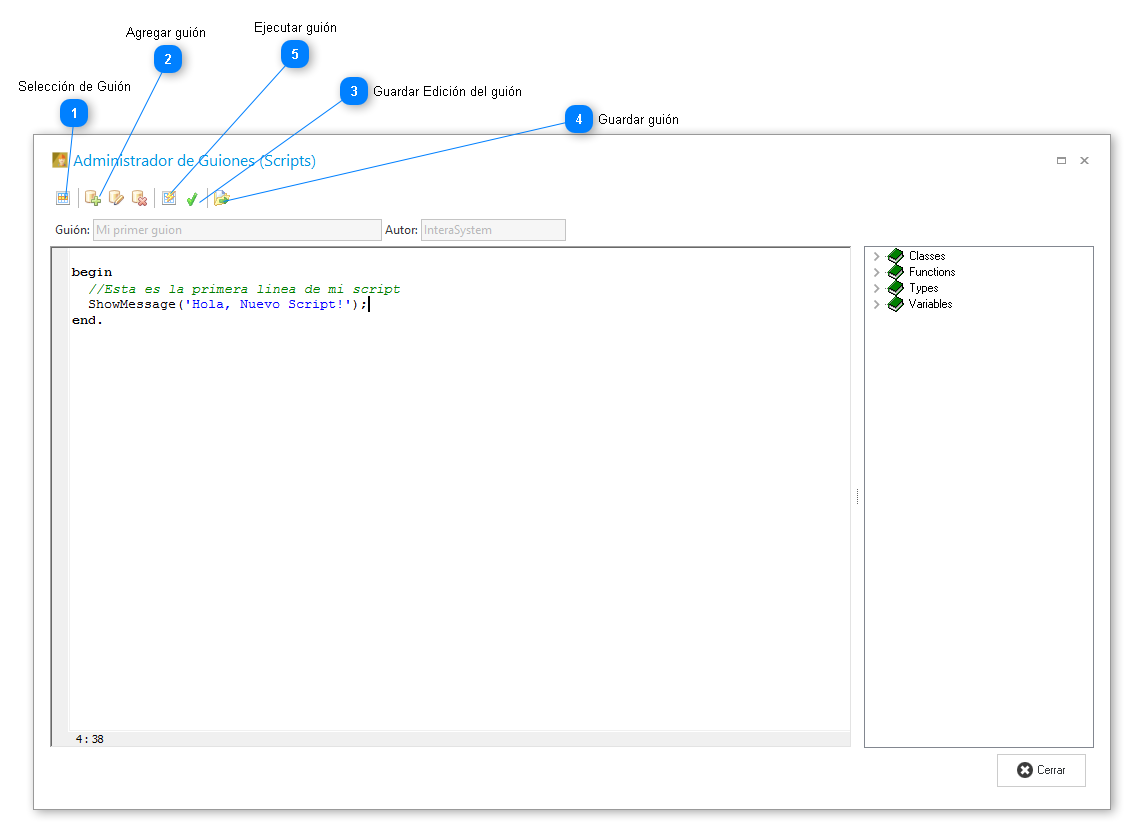Run the script with the execute icon
The width and height of the screenshot is (1128, 826).
pyautogui.click(x=169, y=198)
